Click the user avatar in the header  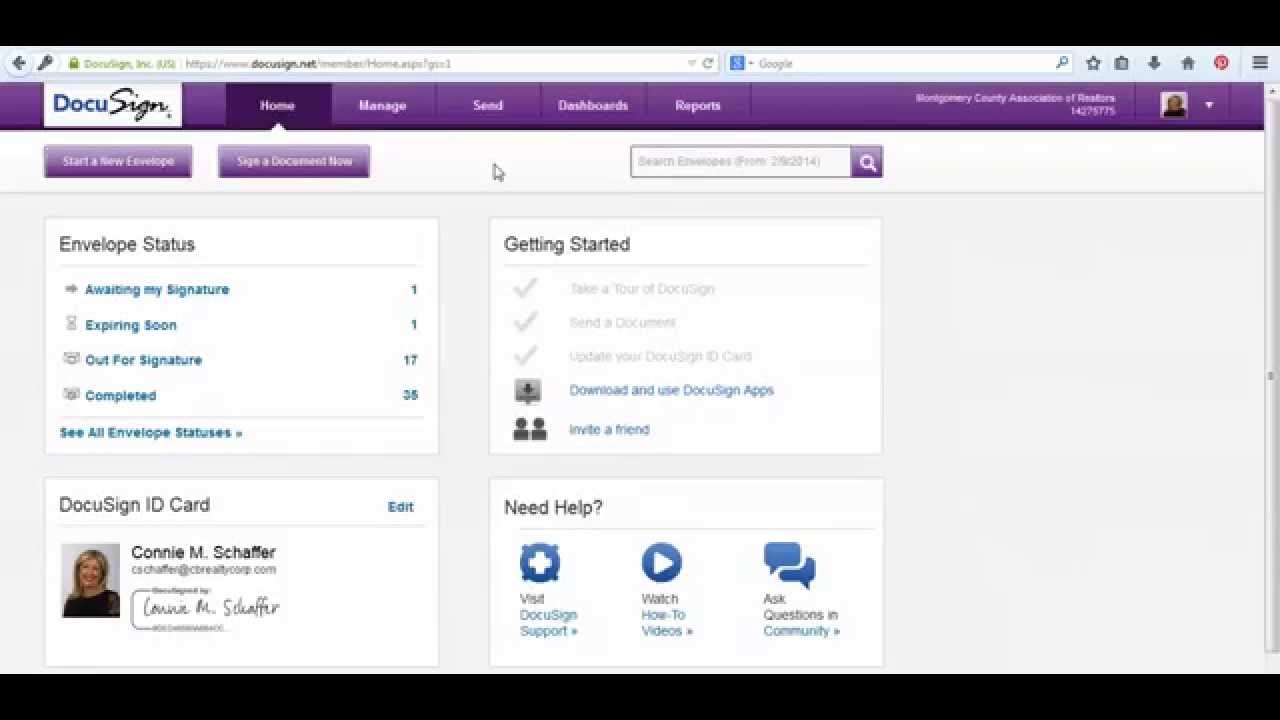coord(1174,104)
